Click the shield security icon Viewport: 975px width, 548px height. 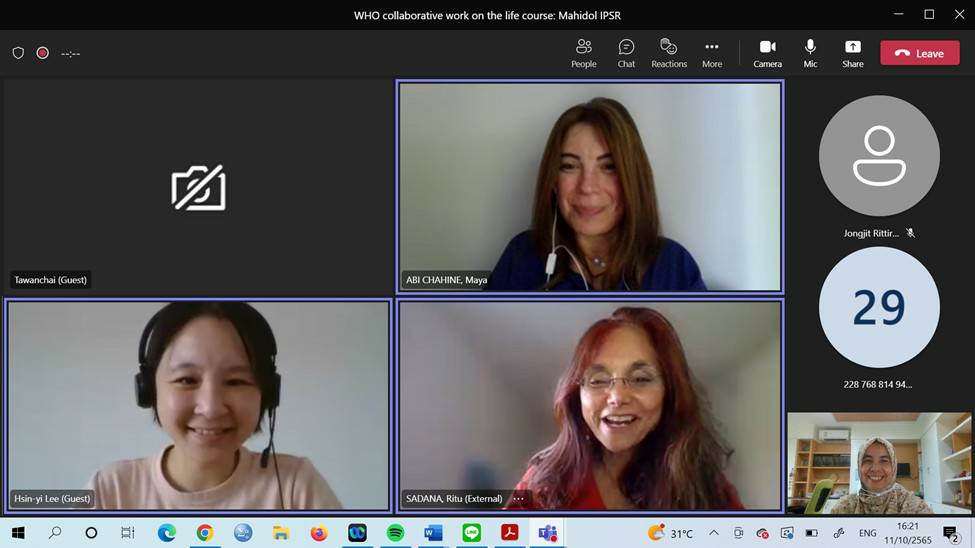tap(18, 53)
